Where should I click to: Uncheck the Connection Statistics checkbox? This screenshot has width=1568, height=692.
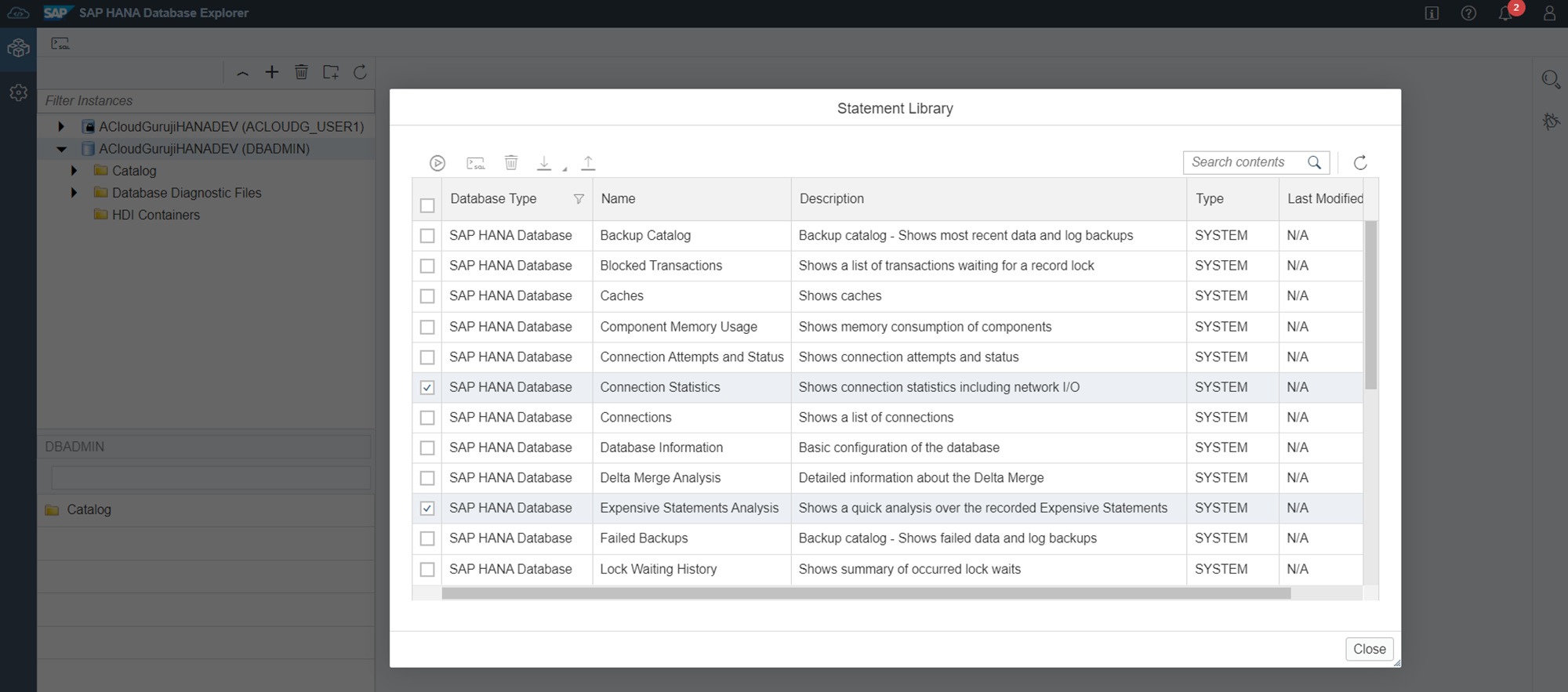(427, 387)
